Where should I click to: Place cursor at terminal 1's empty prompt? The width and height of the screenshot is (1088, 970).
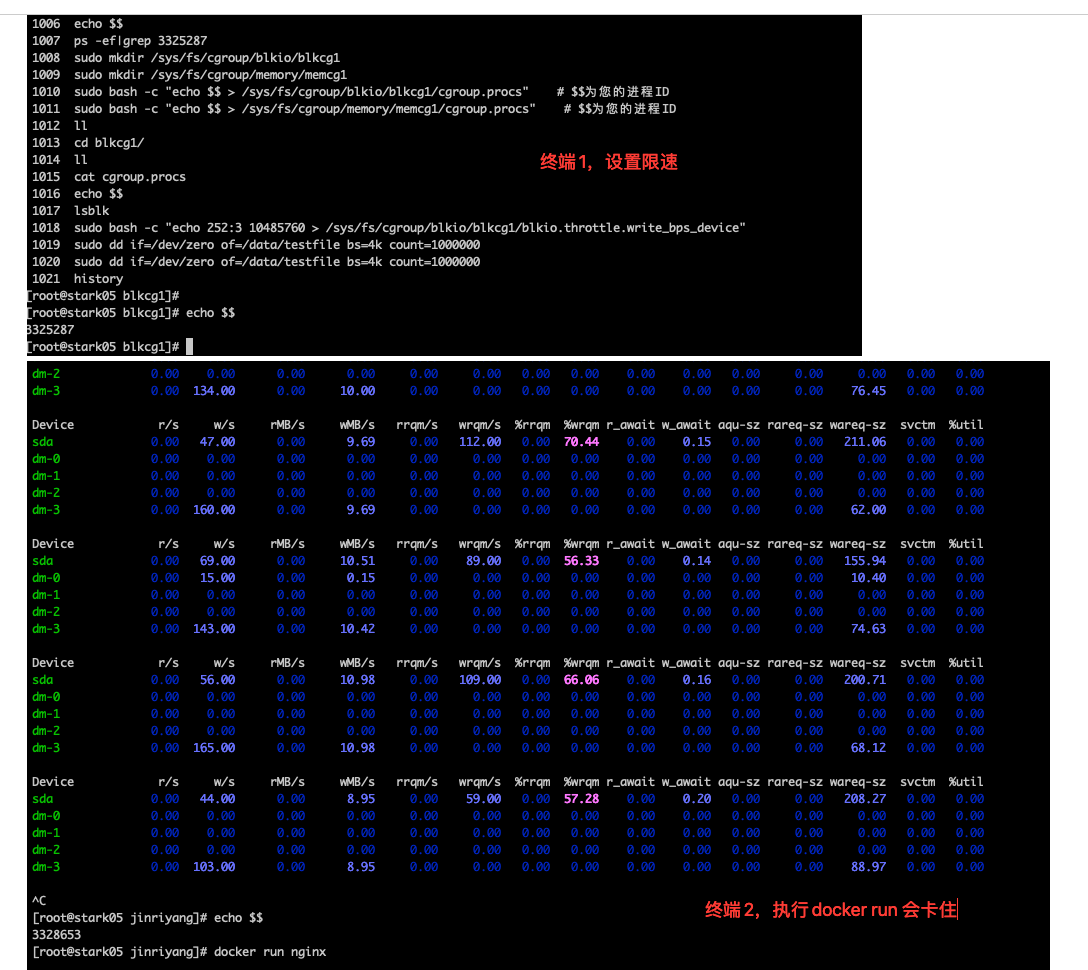(x=189, y=346)
